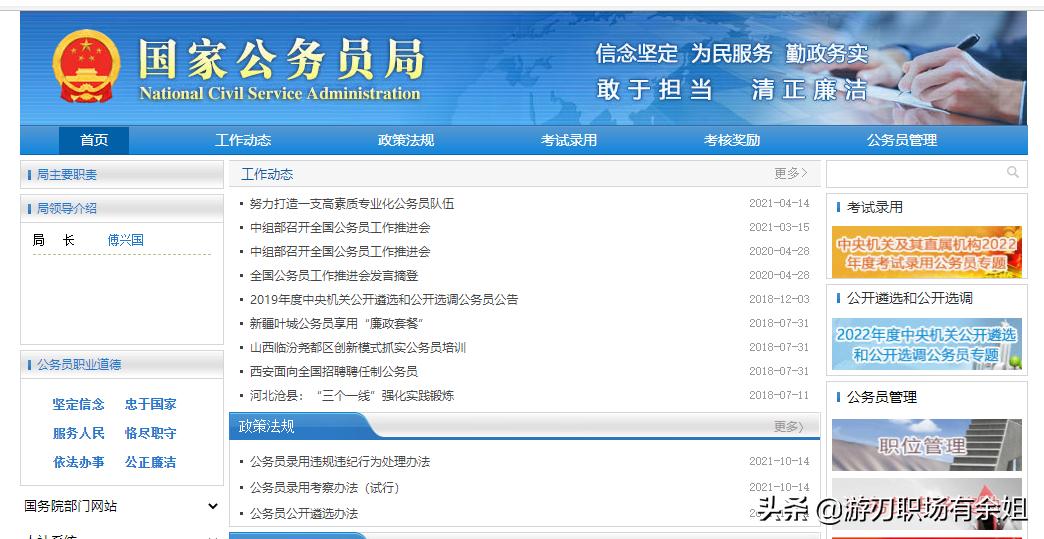The width and height of the screenshot is (1044, 539).
Task: Click the 公正廉洁 link
Action: [x=150, y=462]
